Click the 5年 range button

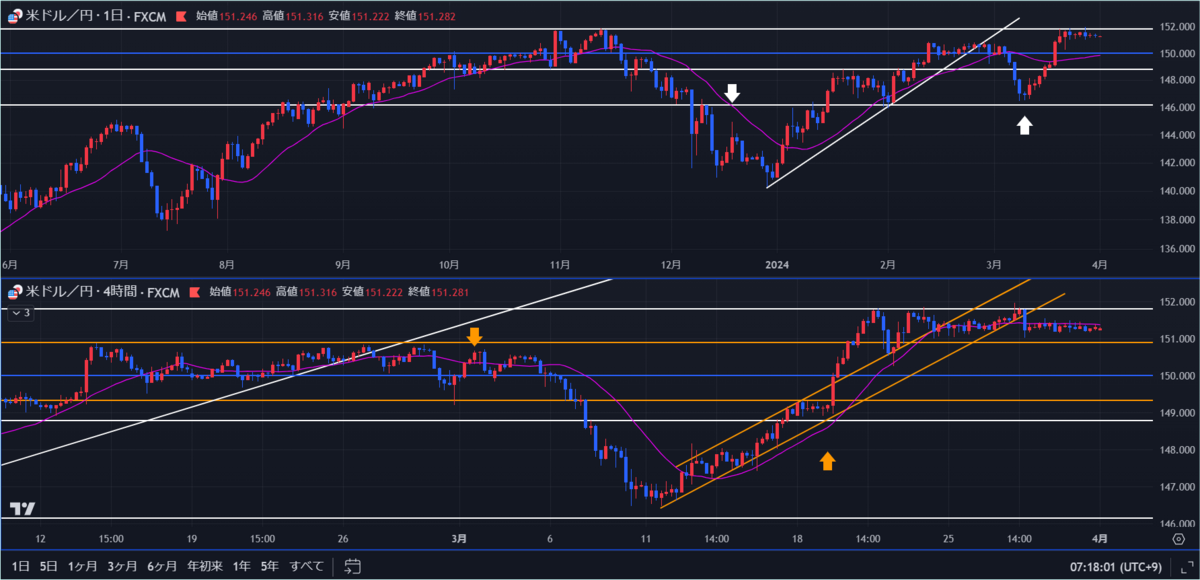click(268, 566)
